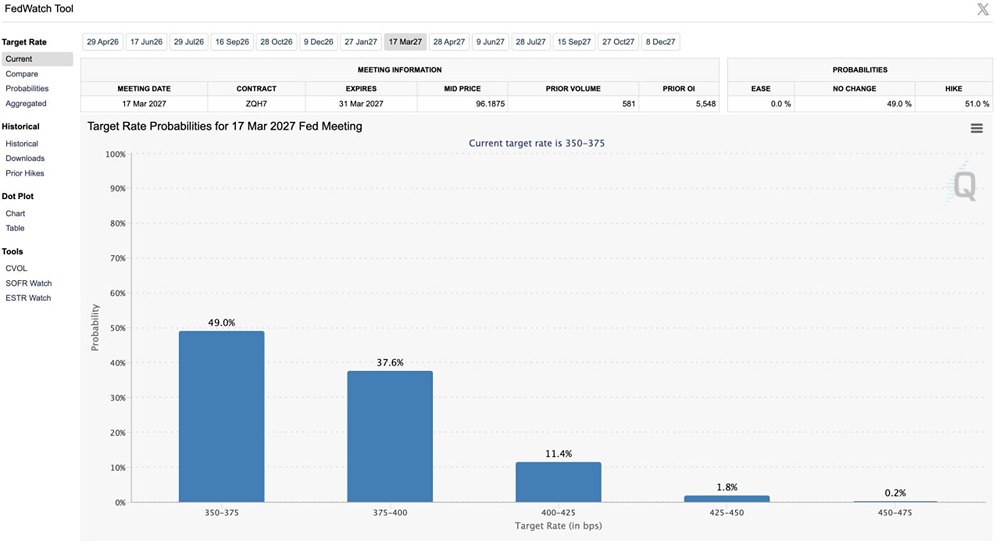The image size is (1000, 545).
Task: Click the Q watermark logo on chart
Action: click(x=961, y=185)
